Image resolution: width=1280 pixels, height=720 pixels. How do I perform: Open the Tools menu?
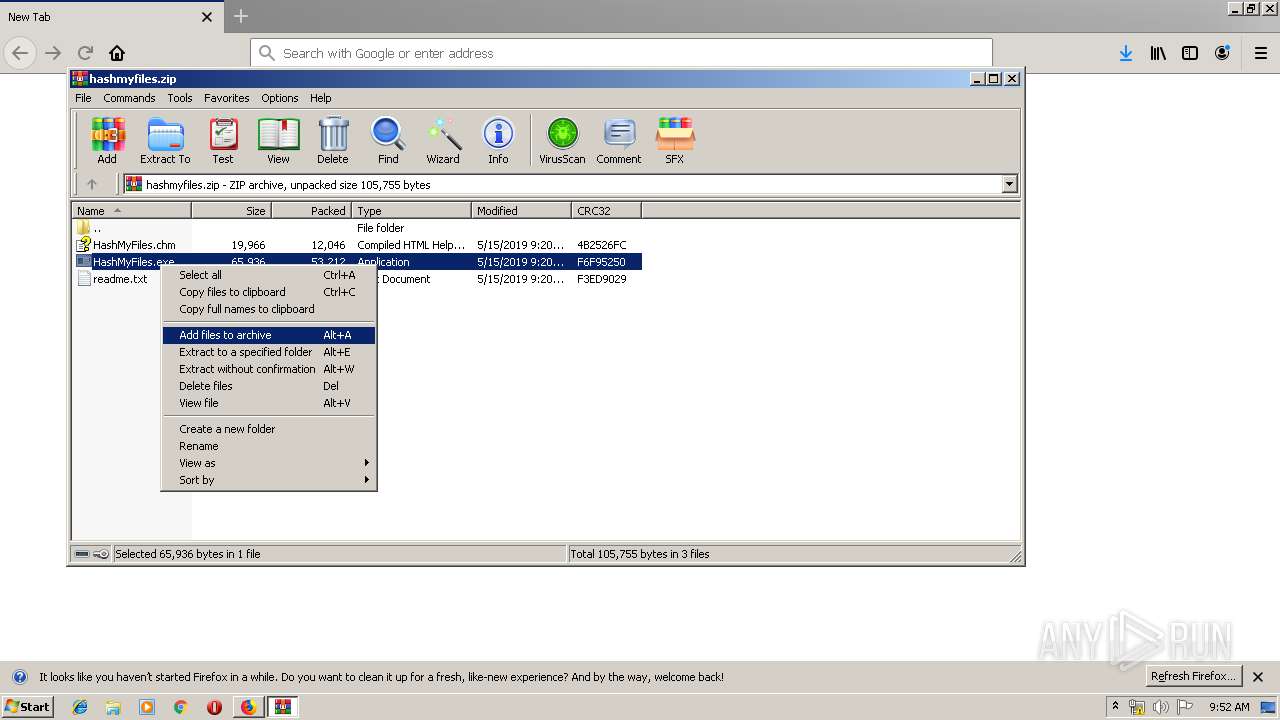(x=180, y=98)
